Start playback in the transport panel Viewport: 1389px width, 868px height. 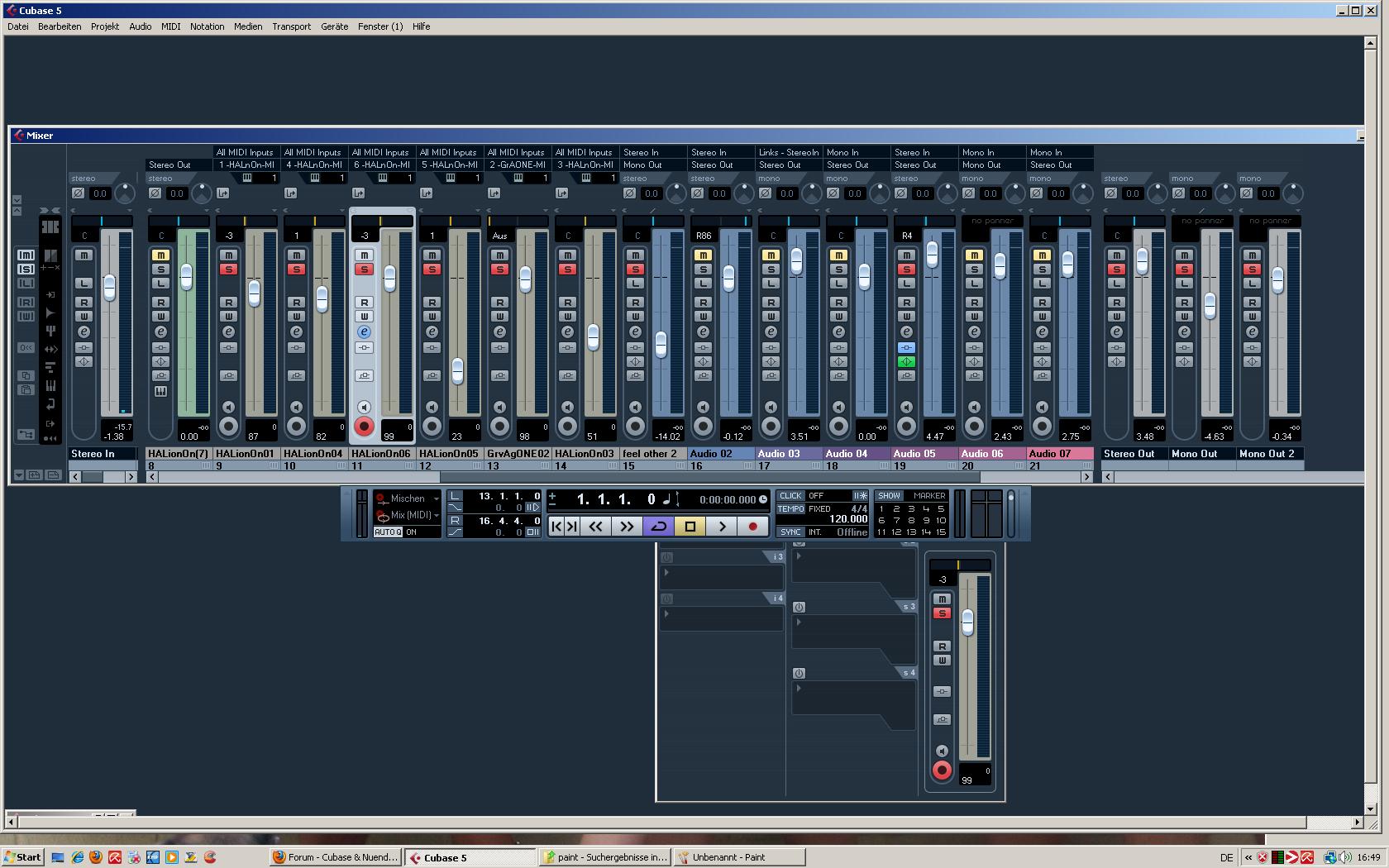[x=722, y=526]
